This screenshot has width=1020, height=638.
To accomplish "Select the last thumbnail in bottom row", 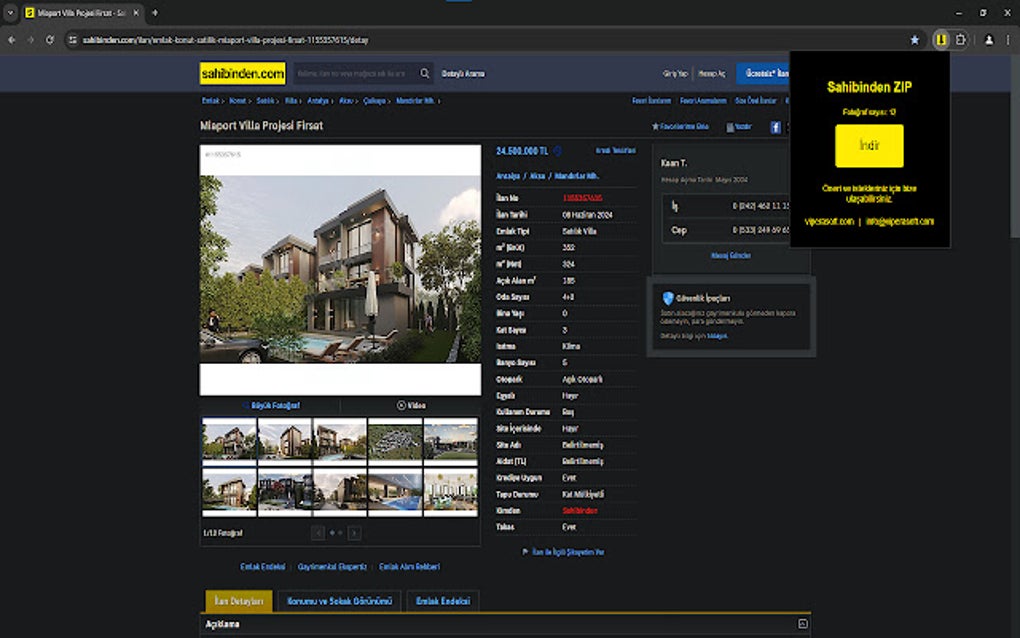I will (x=450, y=492).
